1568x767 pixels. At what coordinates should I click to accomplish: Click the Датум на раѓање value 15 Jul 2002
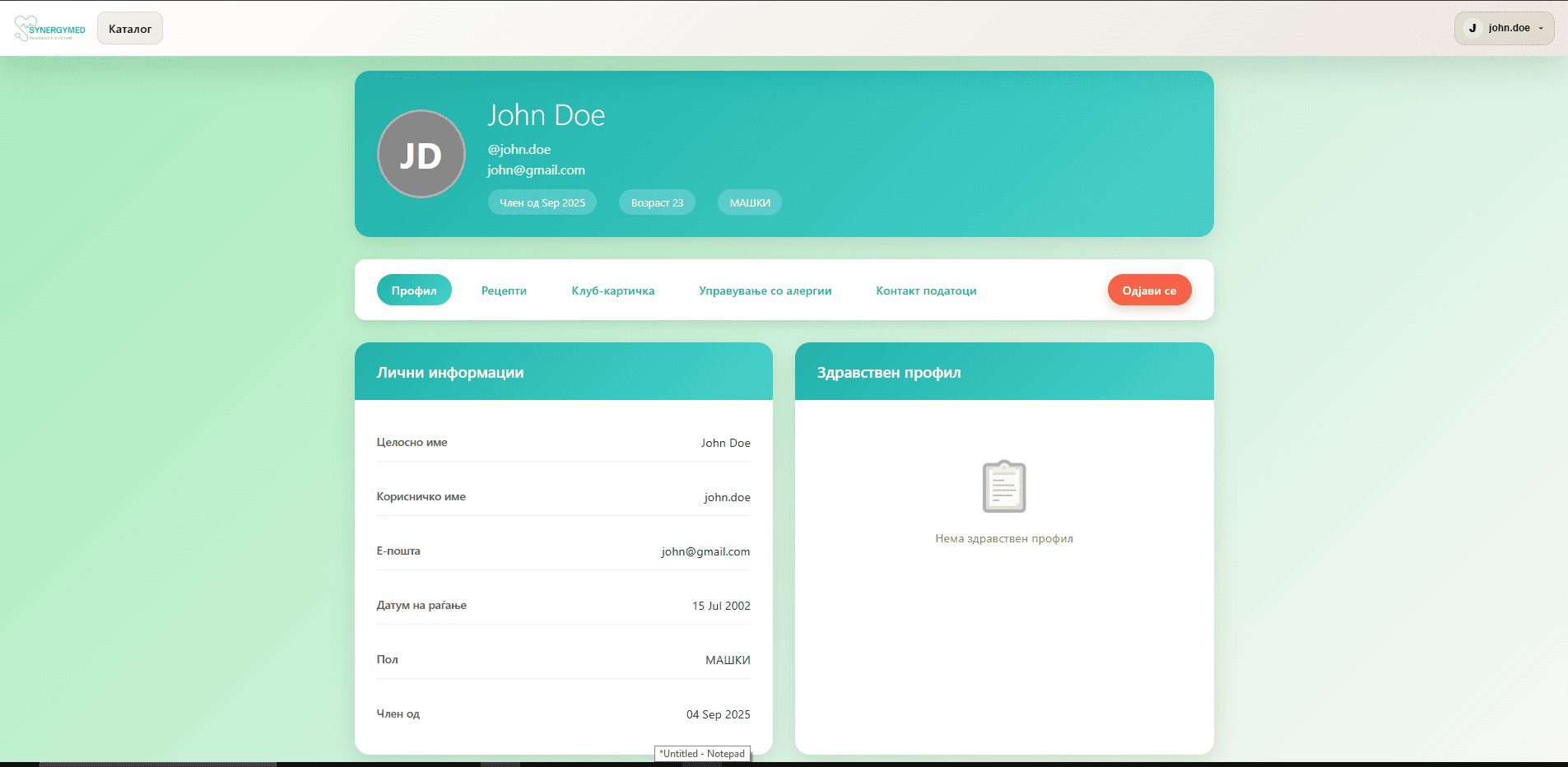click(x=721, y=606)
